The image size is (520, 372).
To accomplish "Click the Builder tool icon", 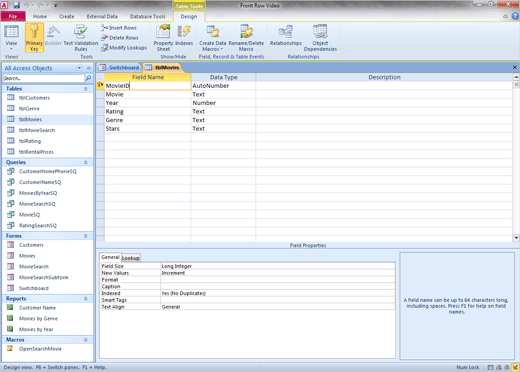I will click(x=53, y=36).
